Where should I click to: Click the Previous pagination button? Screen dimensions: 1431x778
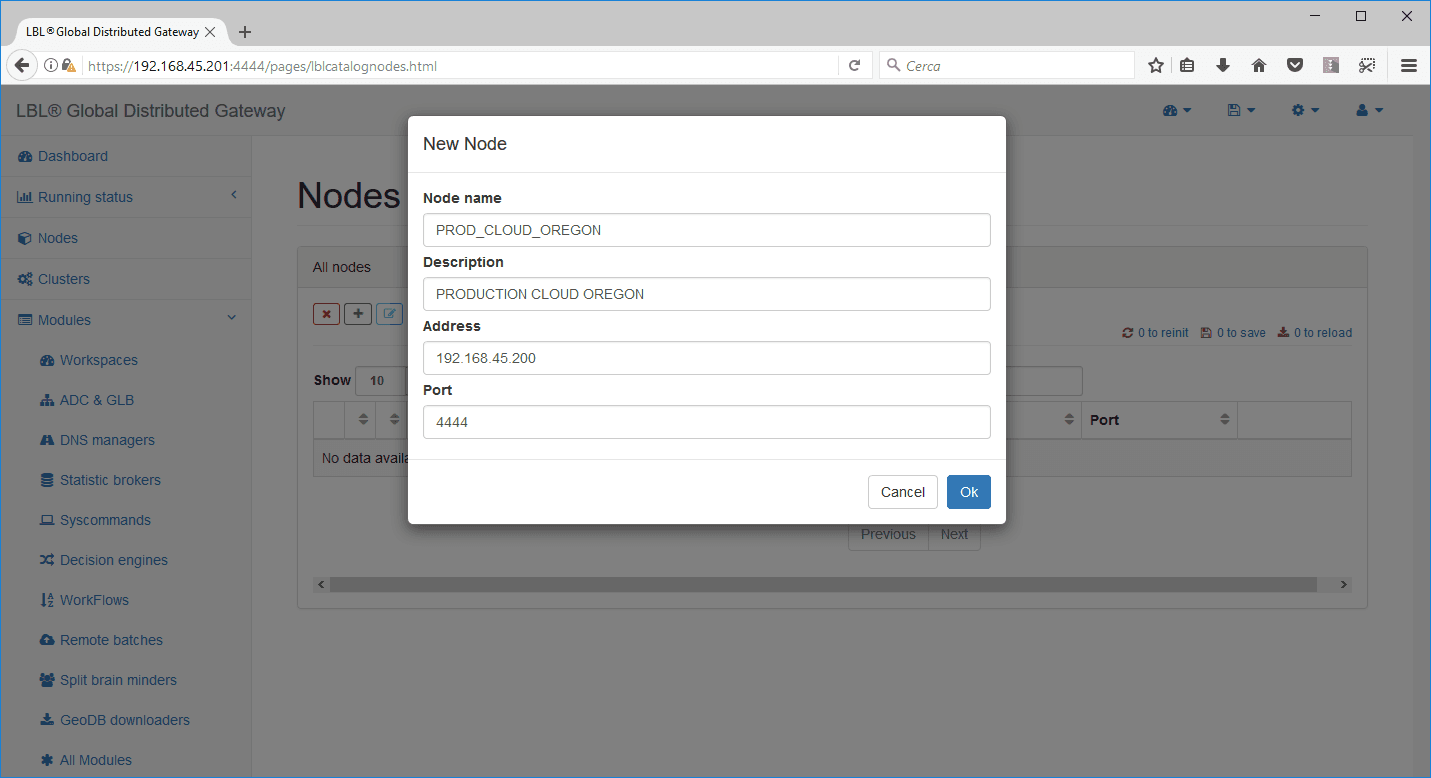[x=888, y=534]
